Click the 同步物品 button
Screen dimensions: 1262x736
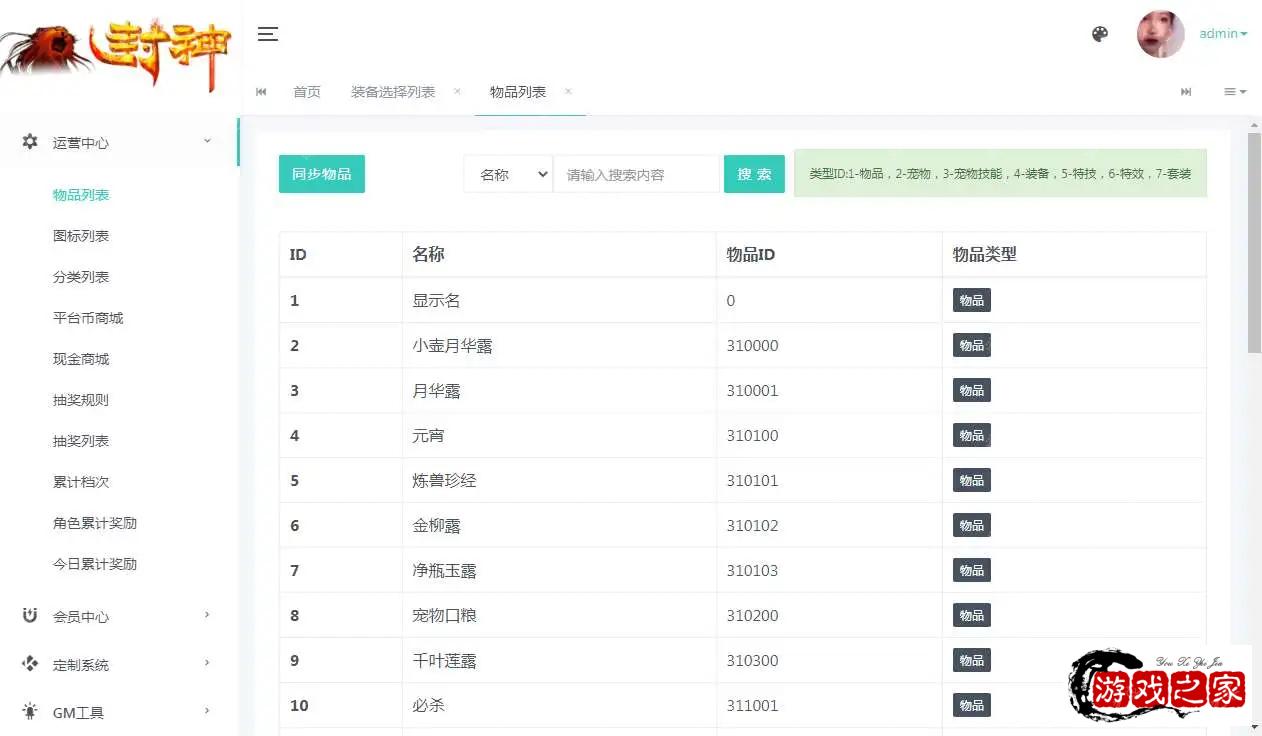coord(321,174)
